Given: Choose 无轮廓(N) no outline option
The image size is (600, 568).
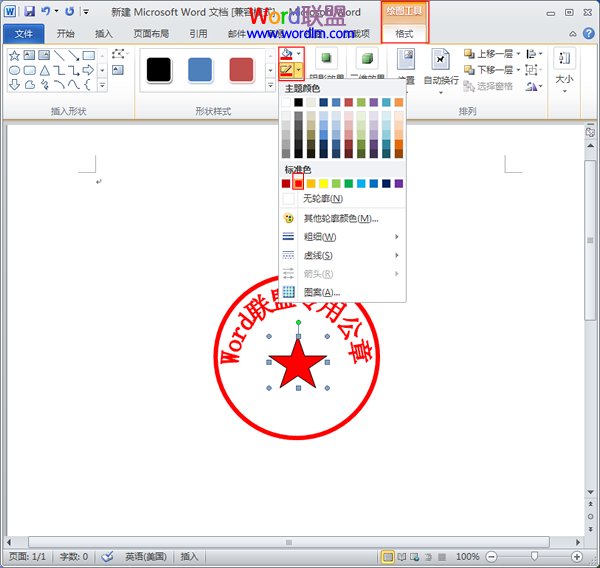Looking at the screenshot, I should pos(342,199).
